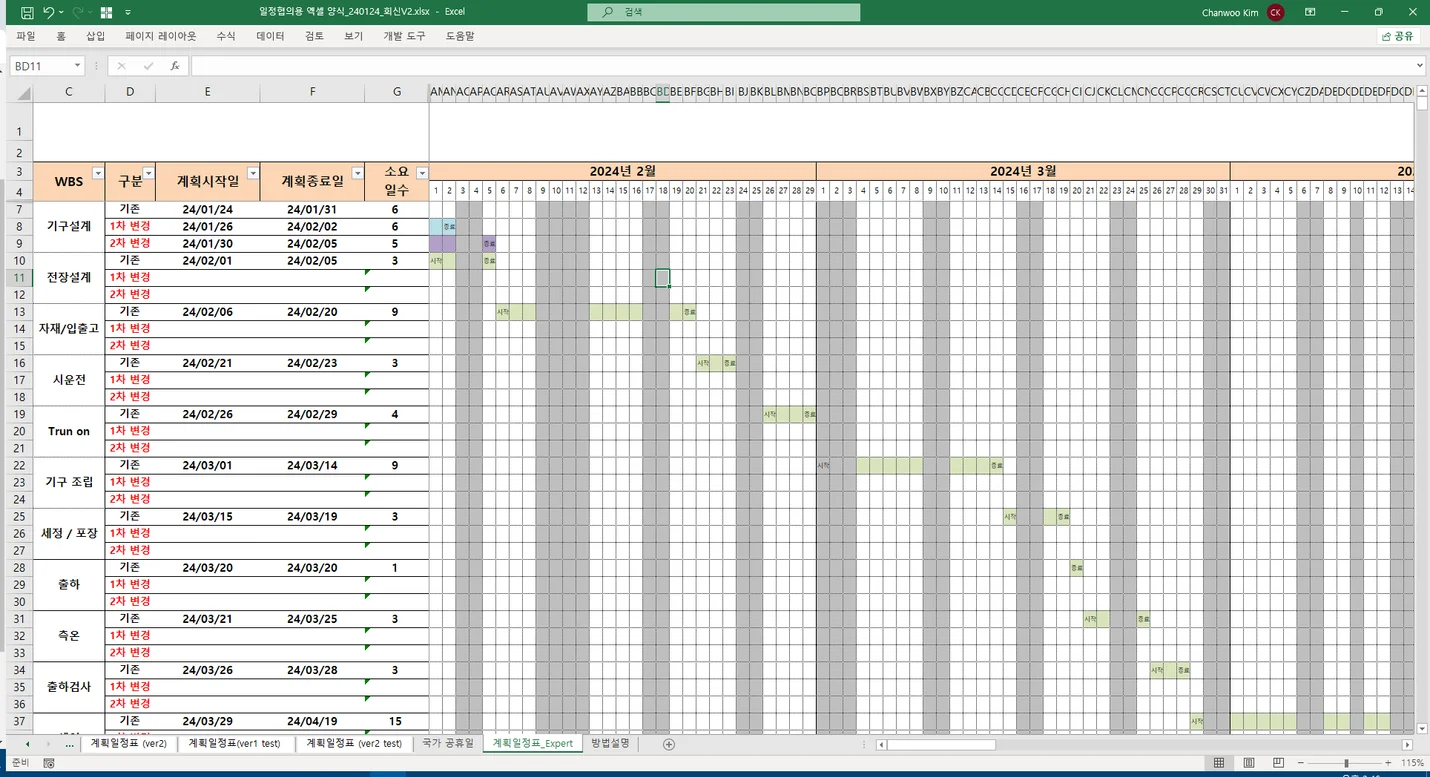This screenshot has width=1430, height=777.
Task: Switch to Page Layout view icon
Action: [1248, 763]
